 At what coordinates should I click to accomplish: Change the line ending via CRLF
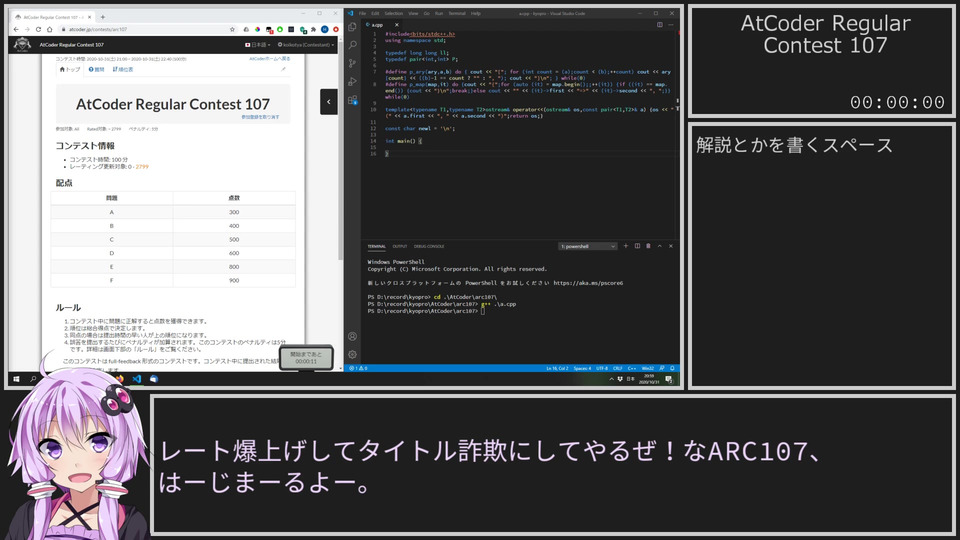[618, 369]
